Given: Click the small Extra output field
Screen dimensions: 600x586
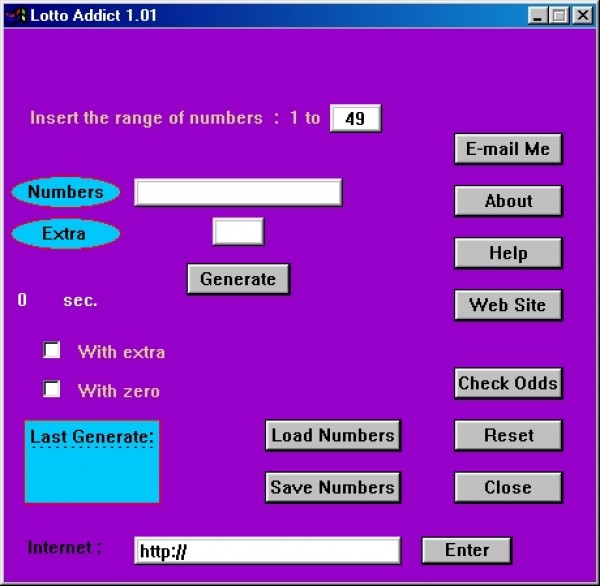Looking at the screenshot, I should 238,231.
